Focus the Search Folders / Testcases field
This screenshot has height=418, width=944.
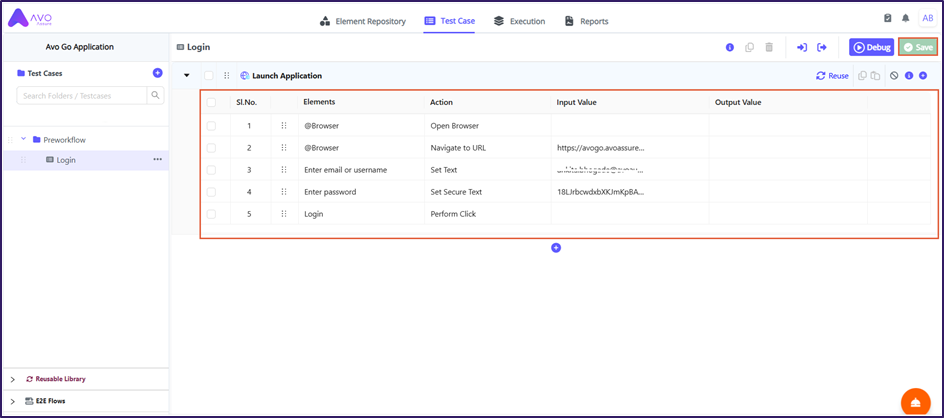(82, 95)
